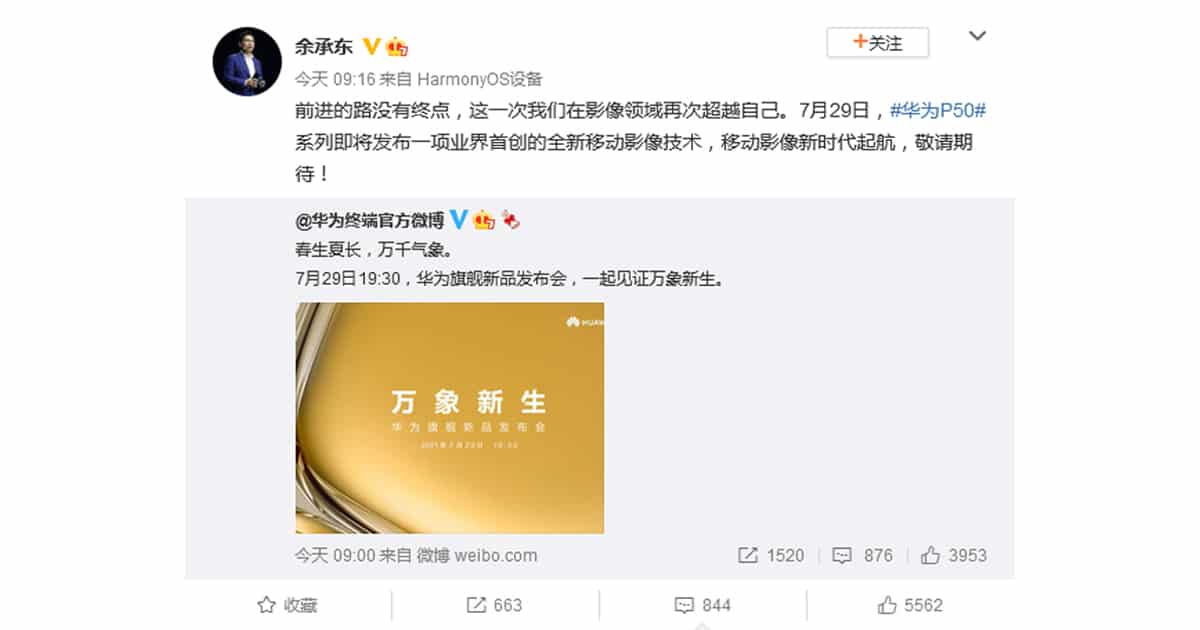
Task: Open the #华为P50# hashtag link
Action: [938, 111]
